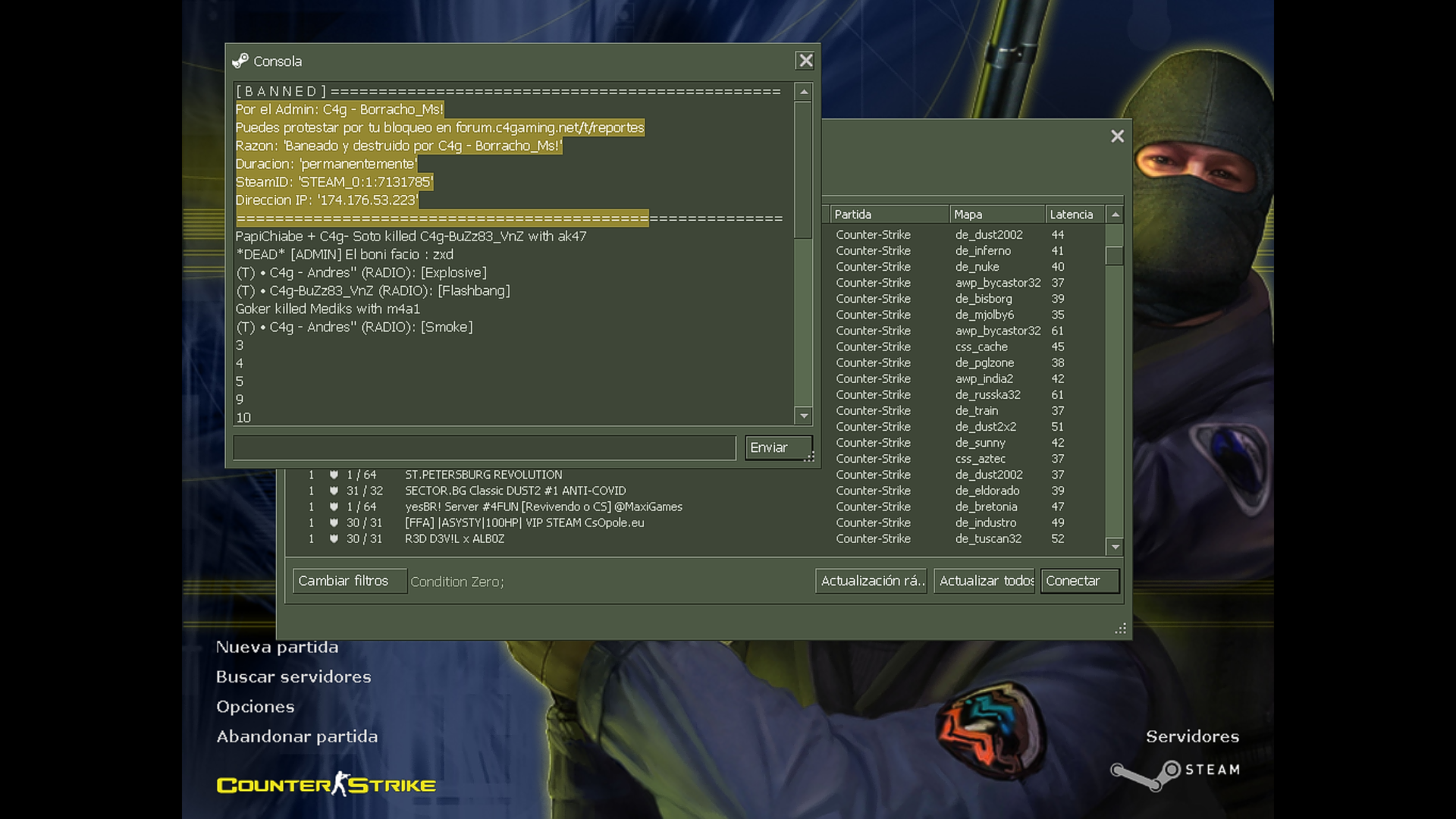Click the Steam logo at bottom right
1456x819 pixels.
(1175, 773)
